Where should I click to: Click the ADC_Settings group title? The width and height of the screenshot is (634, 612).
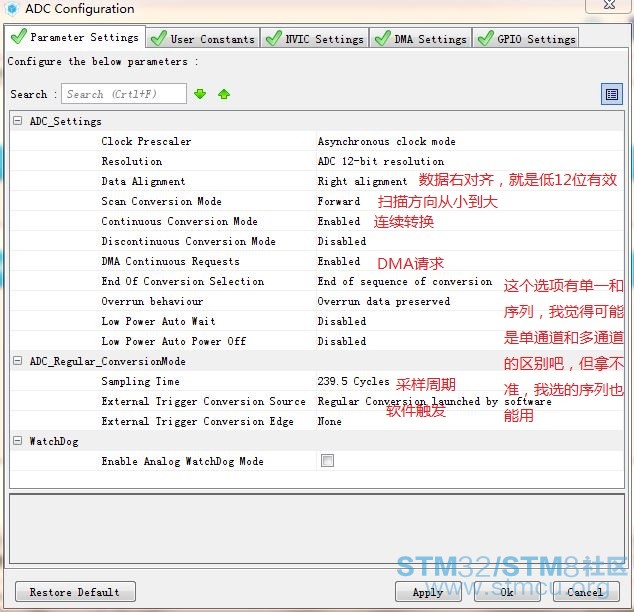(x=66, y=121)
